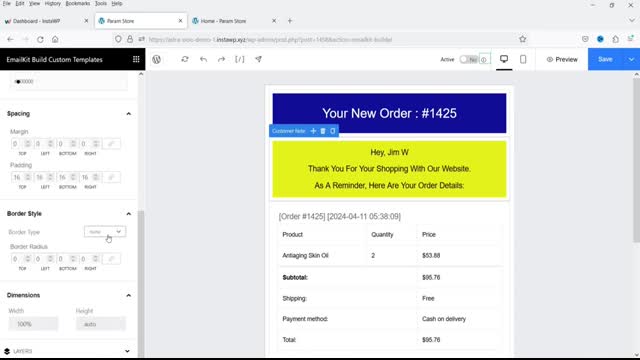
Task: Open the browser list all tabs arrow
Action: point(632,20)
